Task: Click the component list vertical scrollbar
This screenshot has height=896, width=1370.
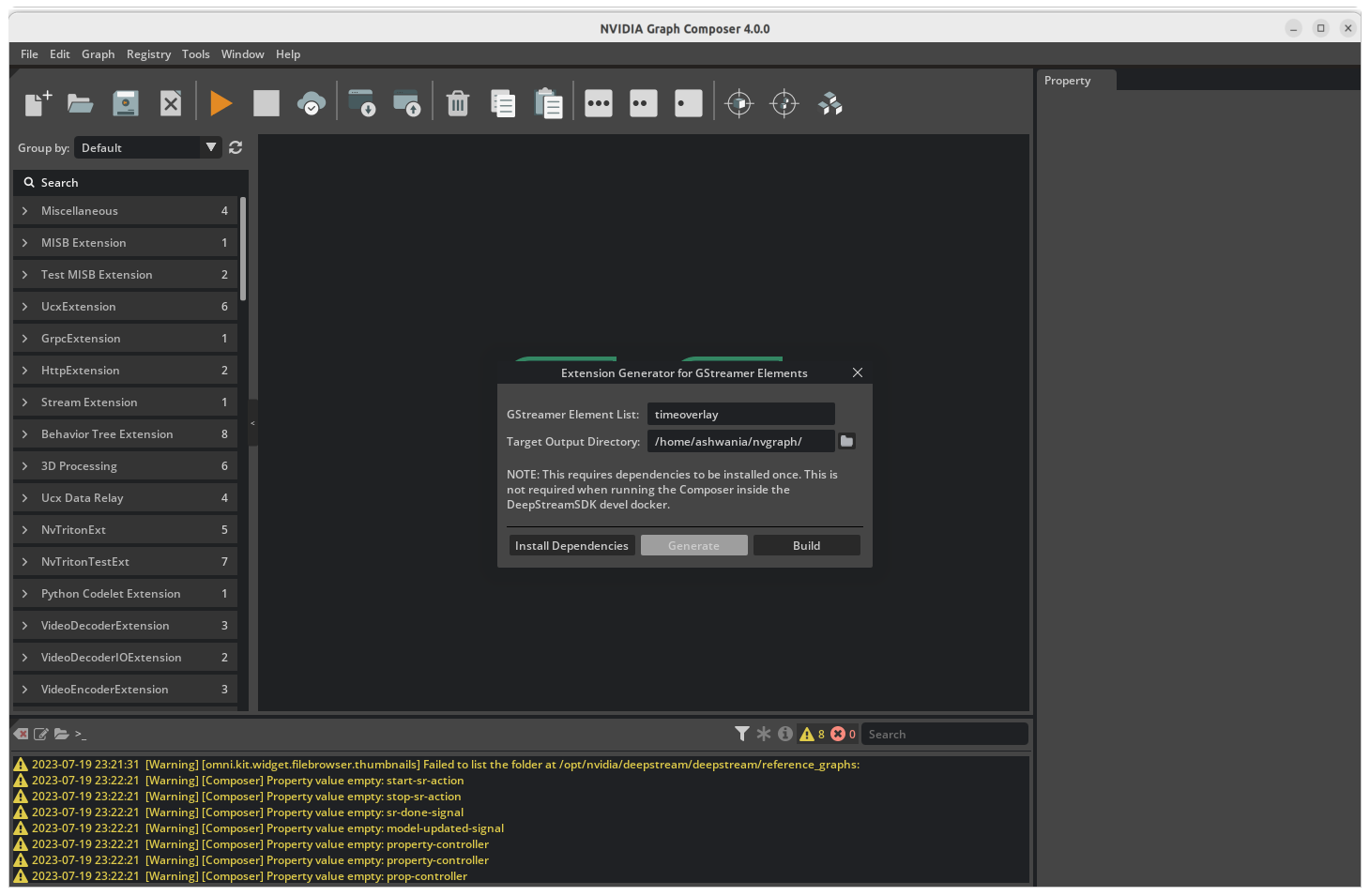Action: click(243, 249)
